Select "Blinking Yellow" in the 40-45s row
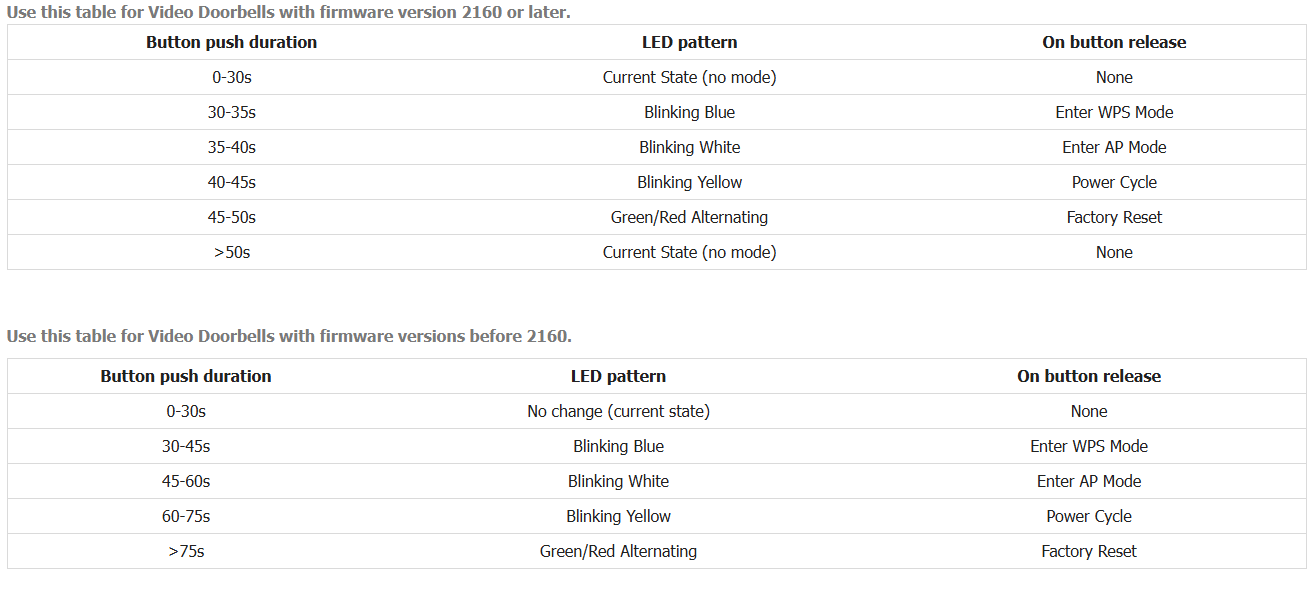1315x590 pixels. [689, 182]
